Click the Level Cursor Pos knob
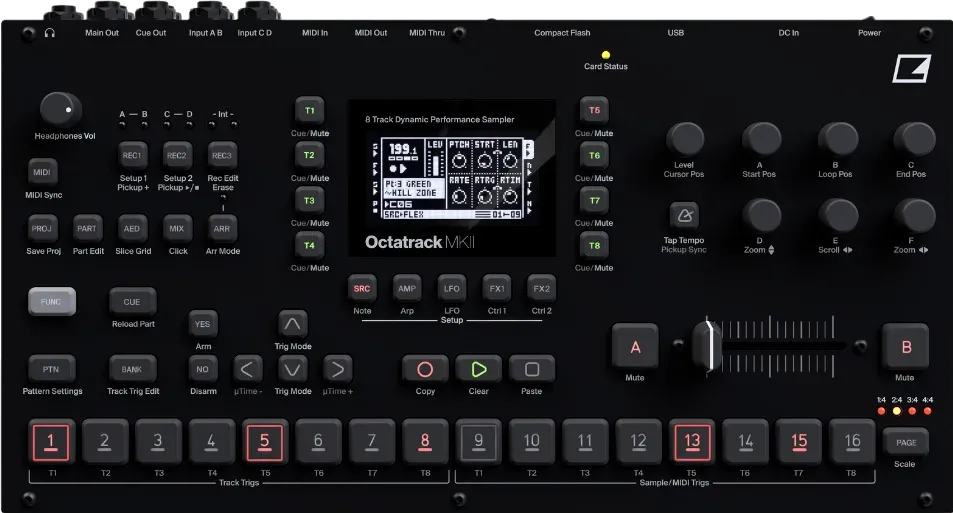Screen dimensions: 953x513 click(685, 139)
